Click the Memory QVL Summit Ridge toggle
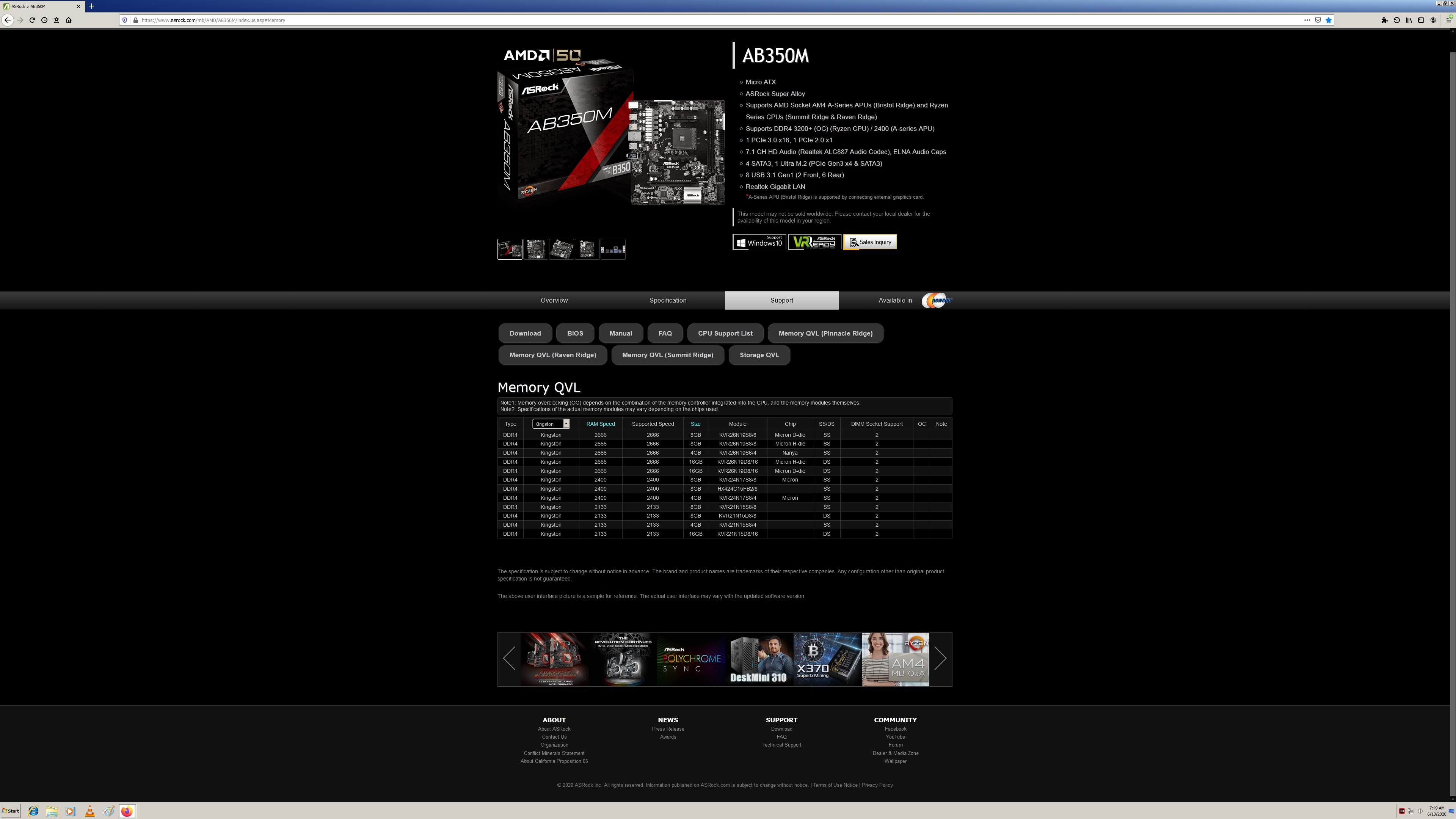 click(667, 355)
